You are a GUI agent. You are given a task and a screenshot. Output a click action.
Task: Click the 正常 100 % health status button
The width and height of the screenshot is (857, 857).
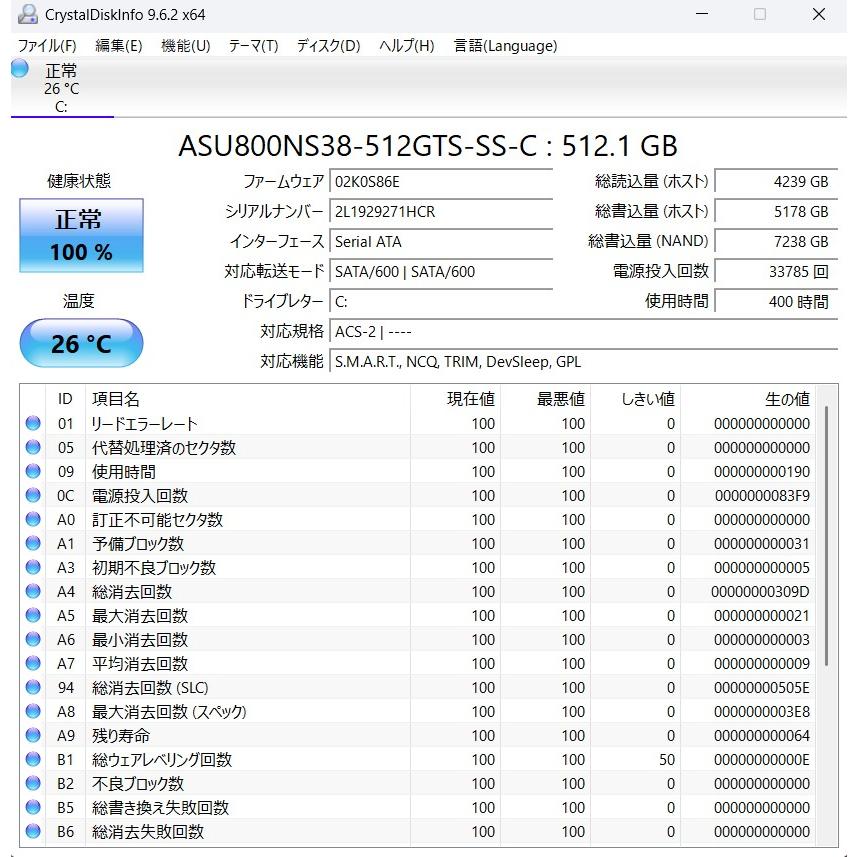81,236
